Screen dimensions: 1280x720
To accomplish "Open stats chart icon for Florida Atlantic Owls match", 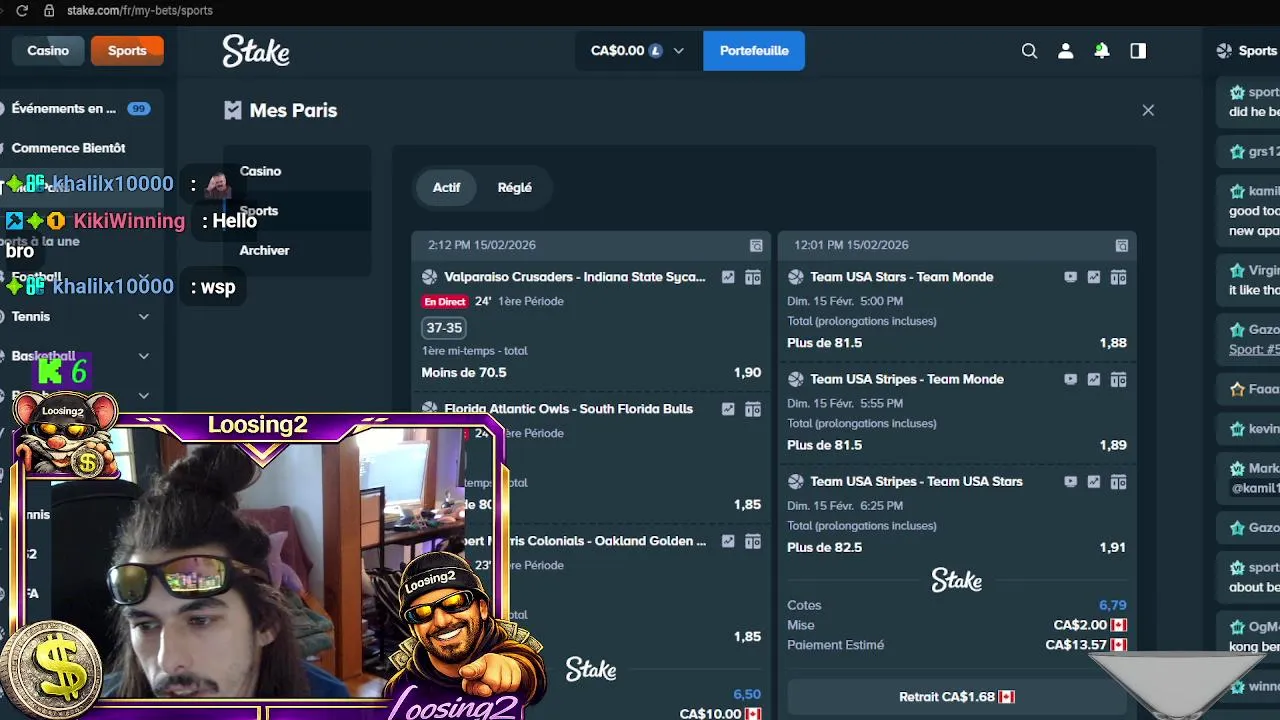I will (x=728, y=409).
